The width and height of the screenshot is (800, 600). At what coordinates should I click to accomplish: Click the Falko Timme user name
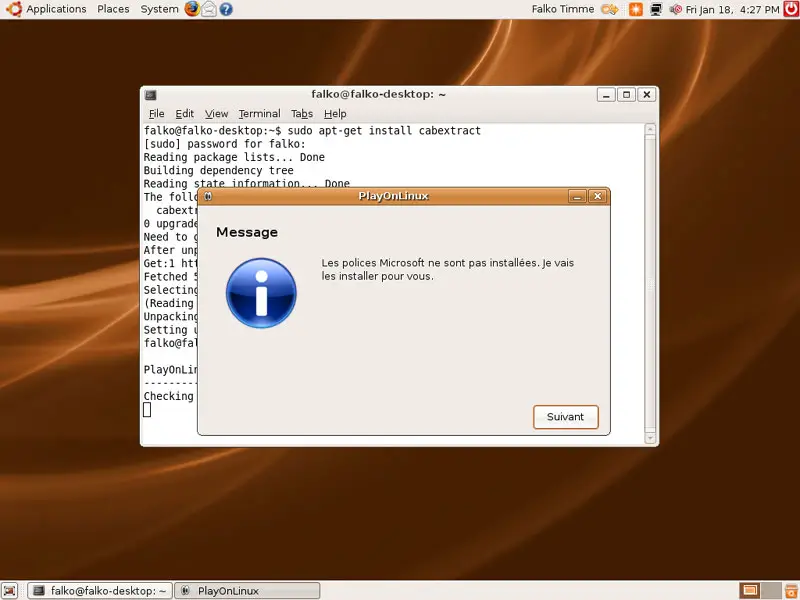(563, 9)
